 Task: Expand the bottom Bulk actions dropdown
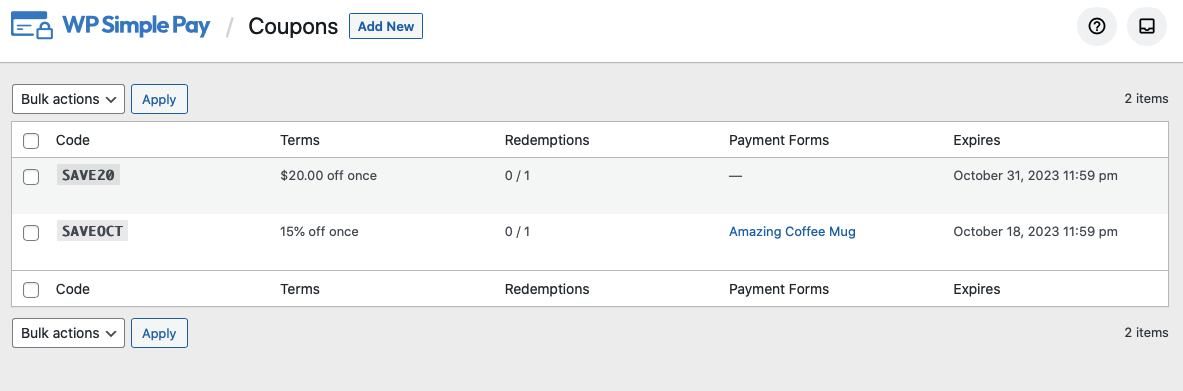pos(69,333)
